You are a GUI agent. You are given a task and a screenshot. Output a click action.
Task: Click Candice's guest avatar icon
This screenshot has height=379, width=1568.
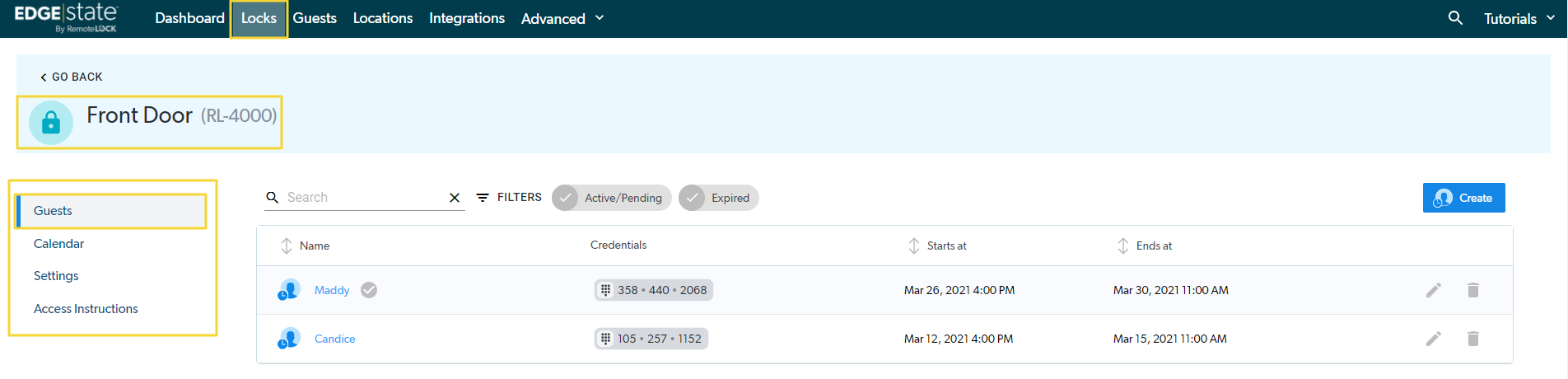click(x=289, y=339)
